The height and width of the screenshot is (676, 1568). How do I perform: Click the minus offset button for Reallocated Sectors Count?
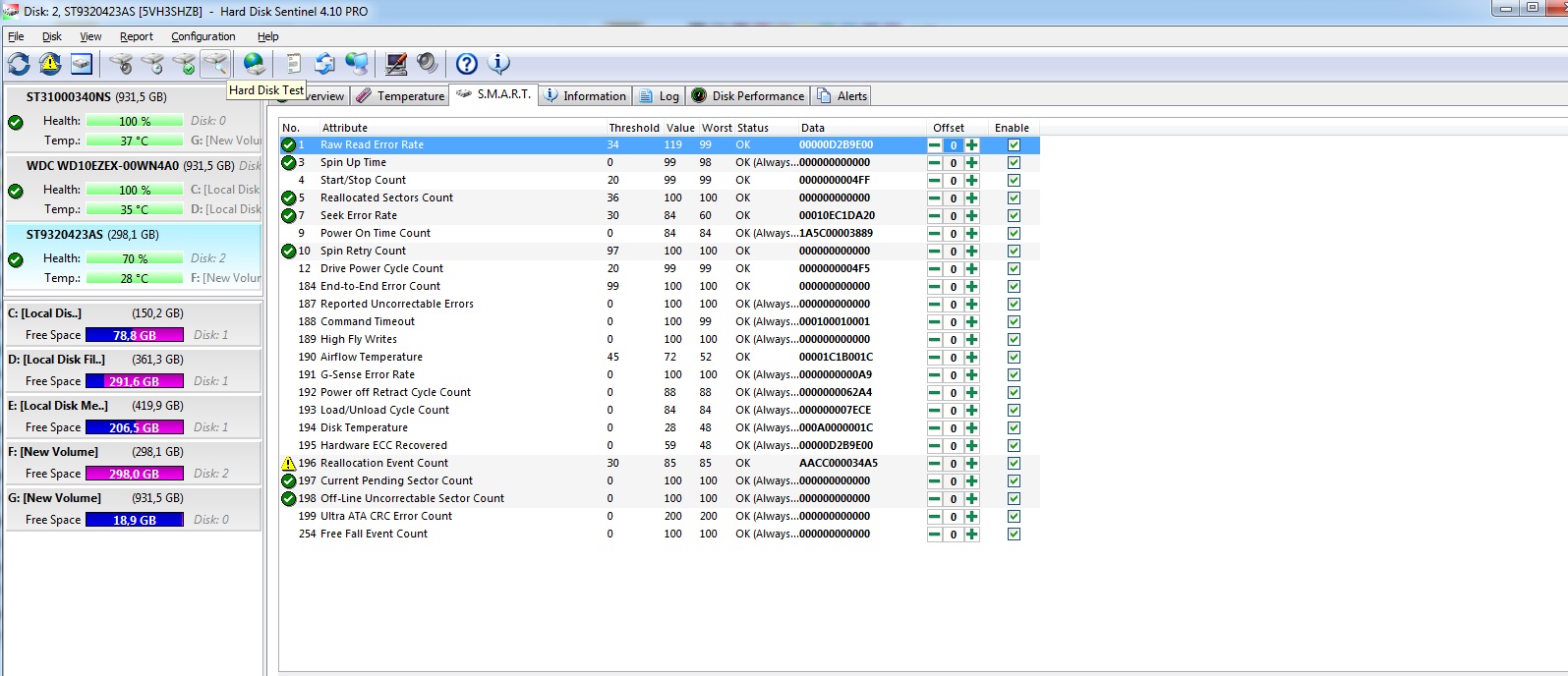(x=935, y=198)
